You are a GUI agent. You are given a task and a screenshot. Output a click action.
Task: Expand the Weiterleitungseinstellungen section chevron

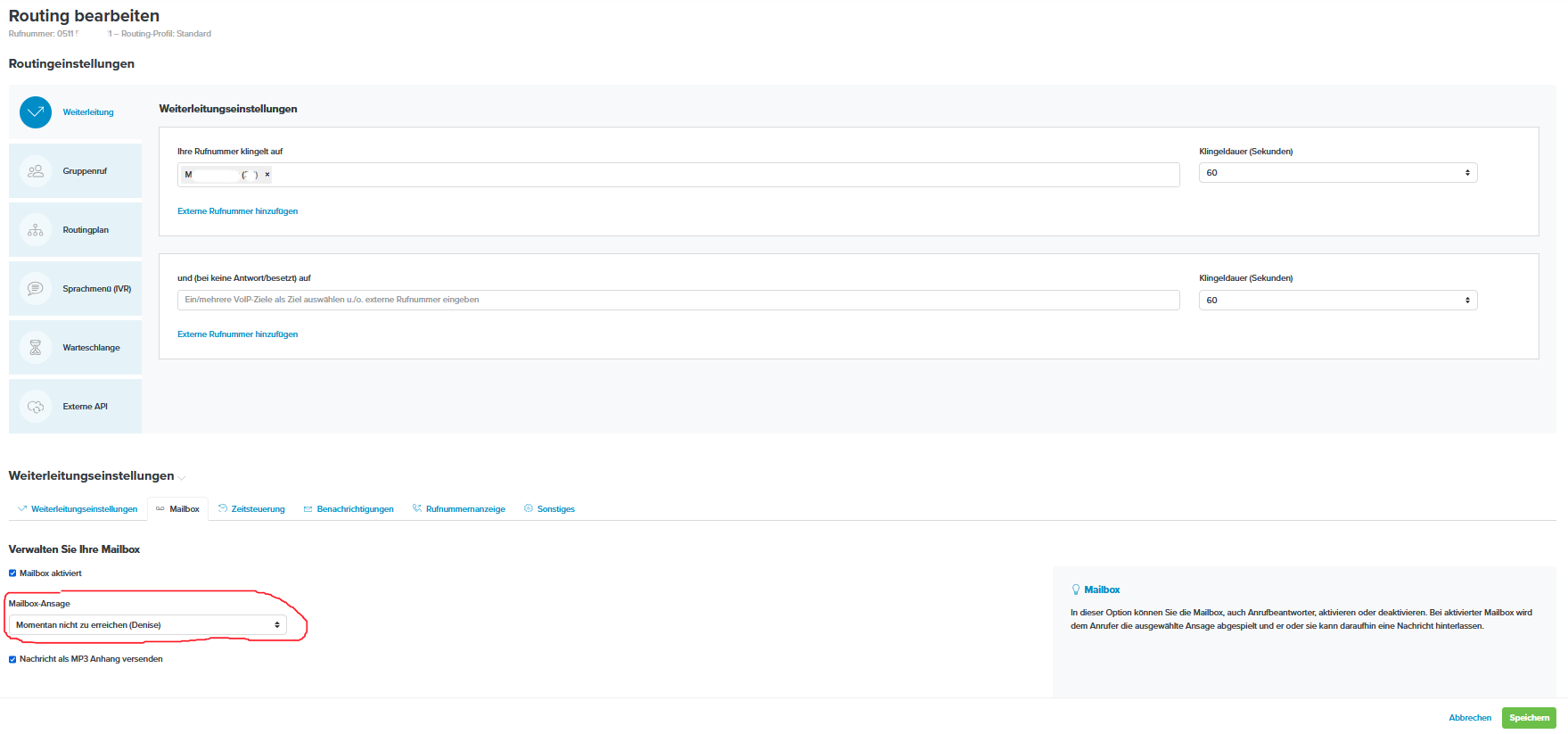(182, 478)
